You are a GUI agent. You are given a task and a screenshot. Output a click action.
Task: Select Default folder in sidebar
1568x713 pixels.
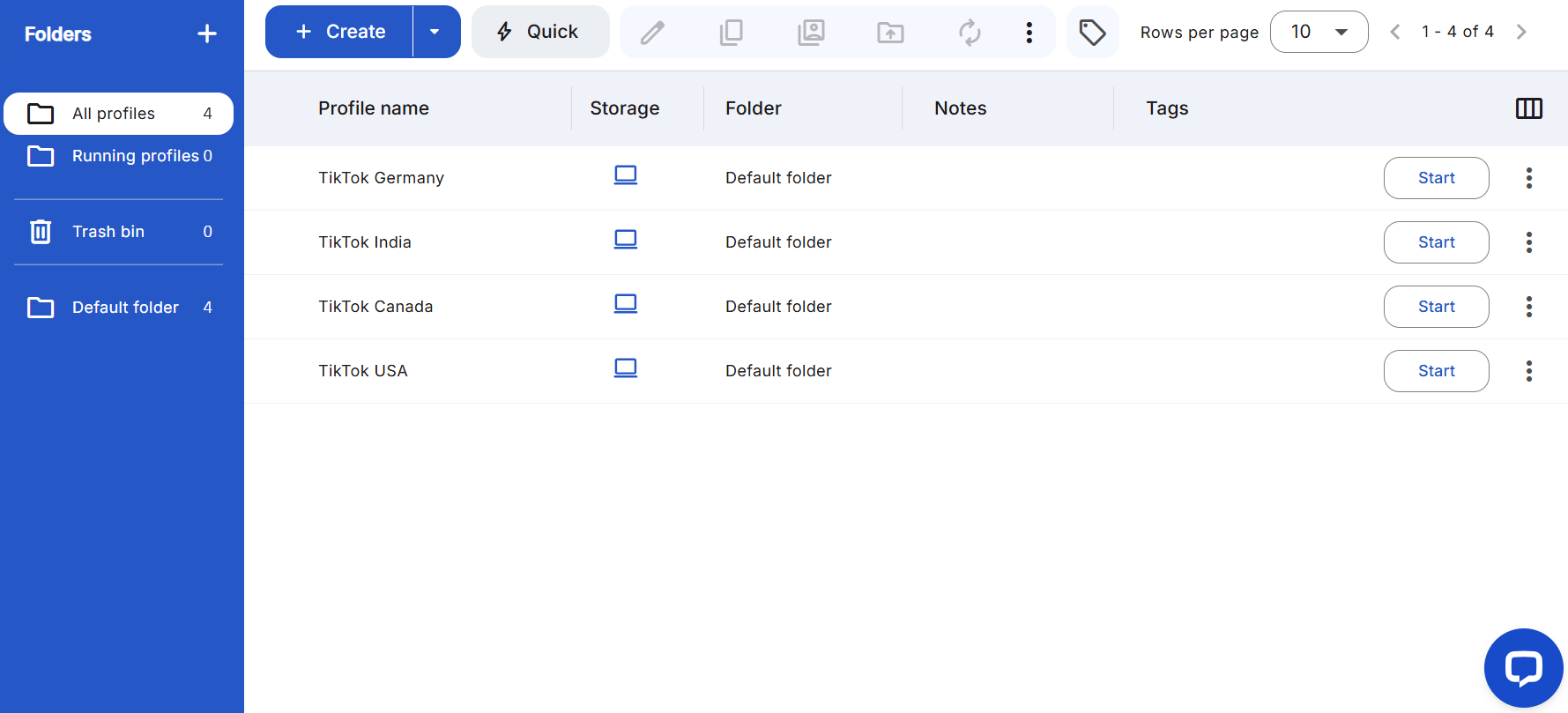click(119, 308)
